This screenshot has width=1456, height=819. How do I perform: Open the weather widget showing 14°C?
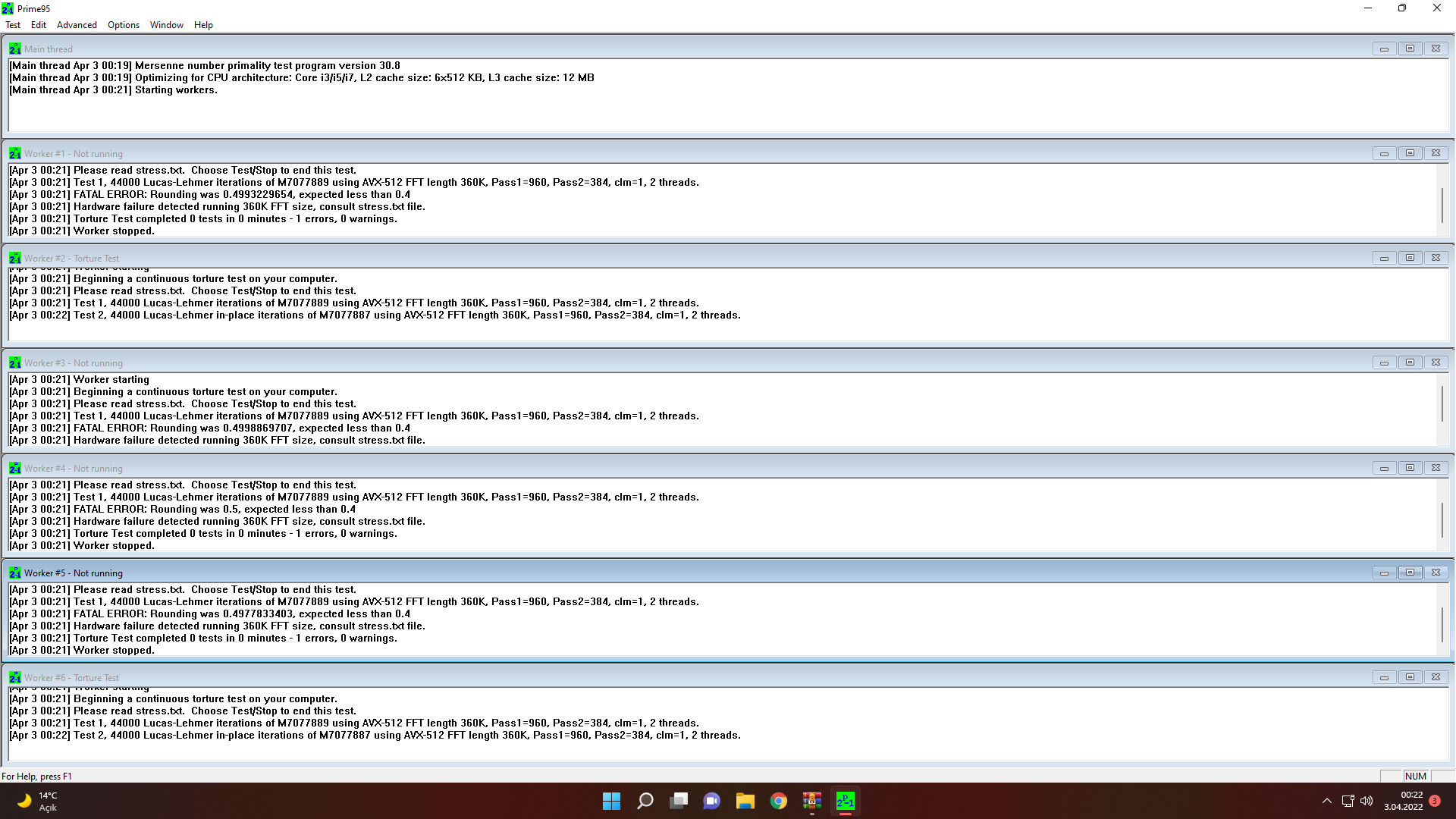(x=38, y=801)
